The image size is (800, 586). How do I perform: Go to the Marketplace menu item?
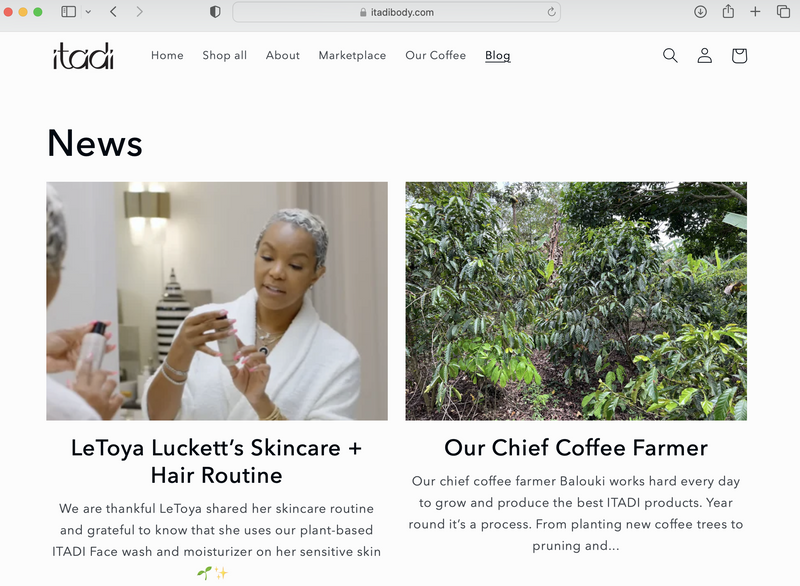[x=352, y=55]
